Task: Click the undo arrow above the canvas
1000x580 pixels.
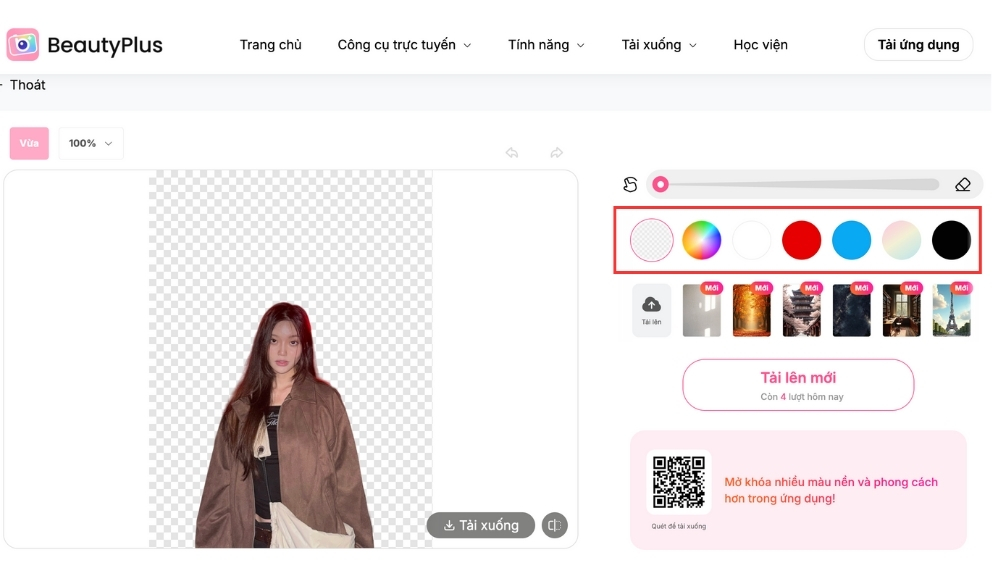Action: pyautogui.click(x=512, y=152)
